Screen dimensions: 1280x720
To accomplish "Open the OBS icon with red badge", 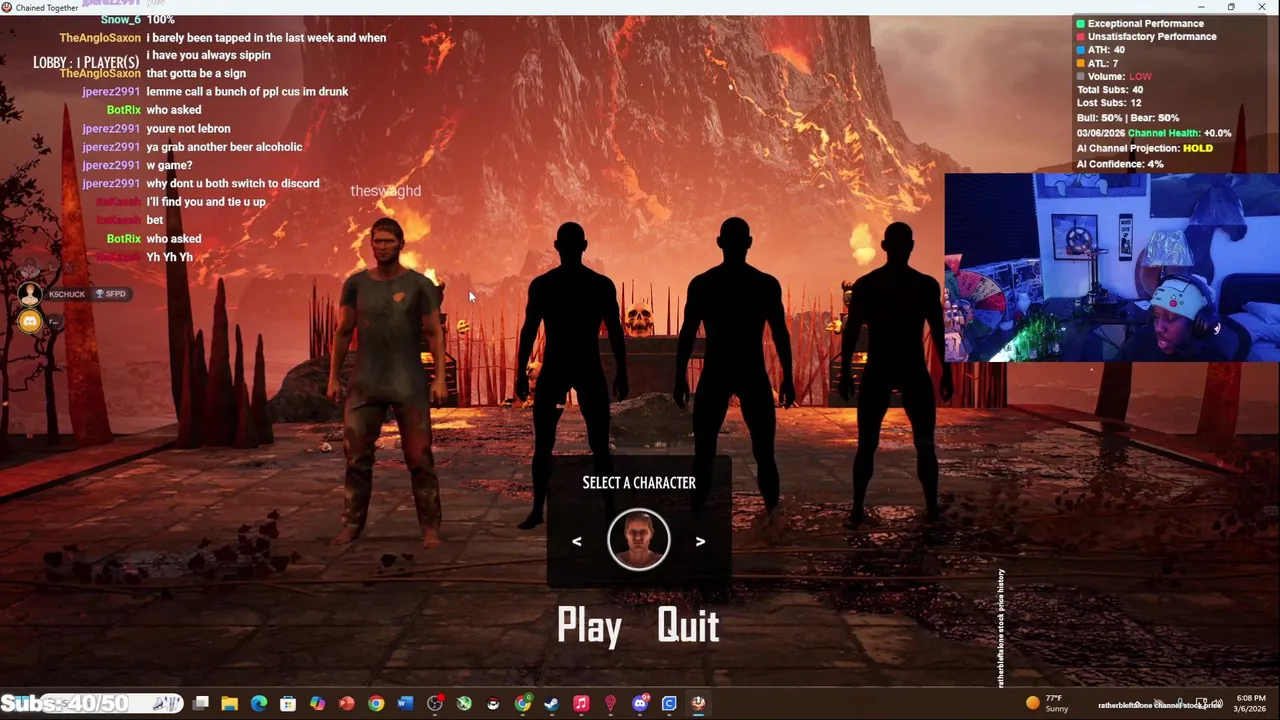I will pos(435,704).
